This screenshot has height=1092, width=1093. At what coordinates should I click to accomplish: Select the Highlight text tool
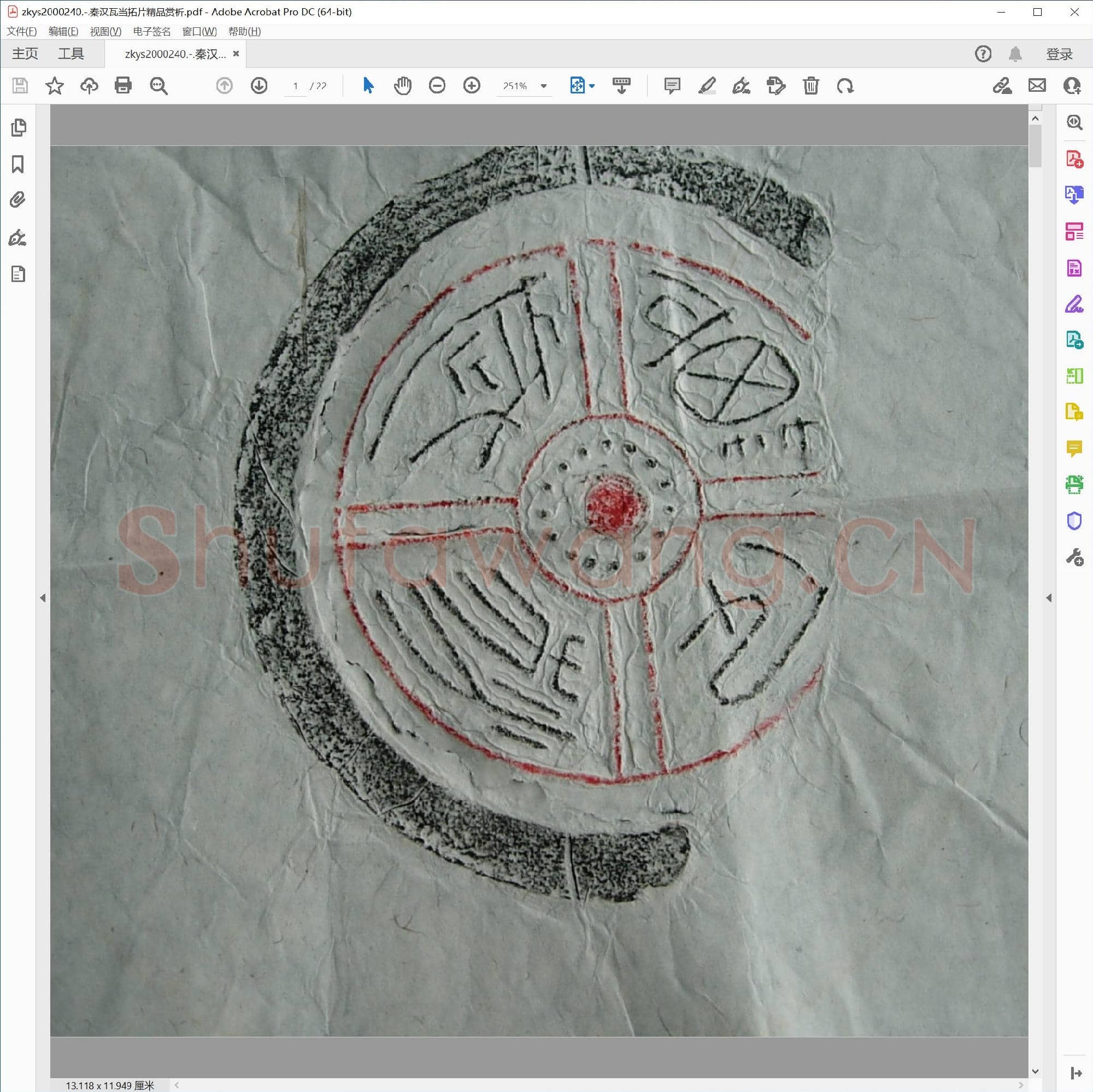pyautogui.click(x=707, y=85)
